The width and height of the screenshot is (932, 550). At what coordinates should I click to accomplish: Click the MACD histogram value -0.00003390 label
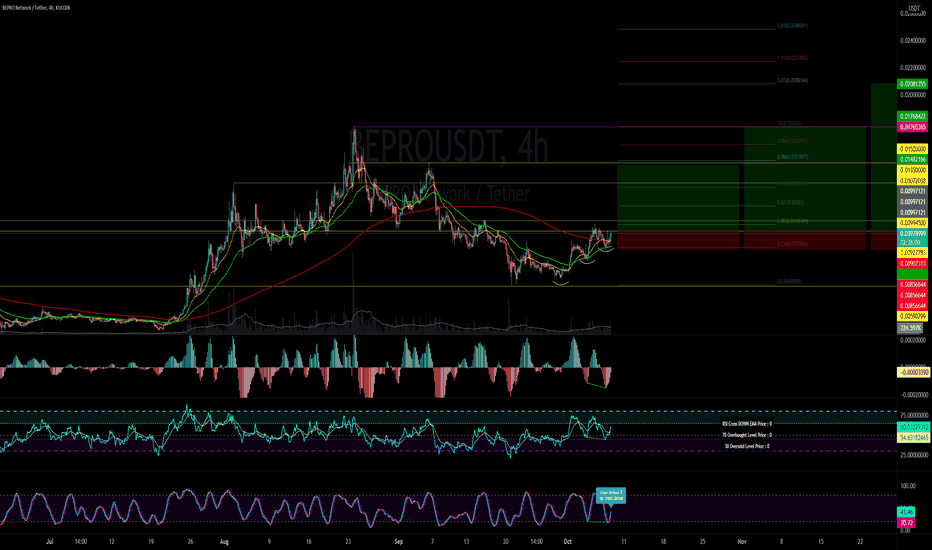(913, 372)
